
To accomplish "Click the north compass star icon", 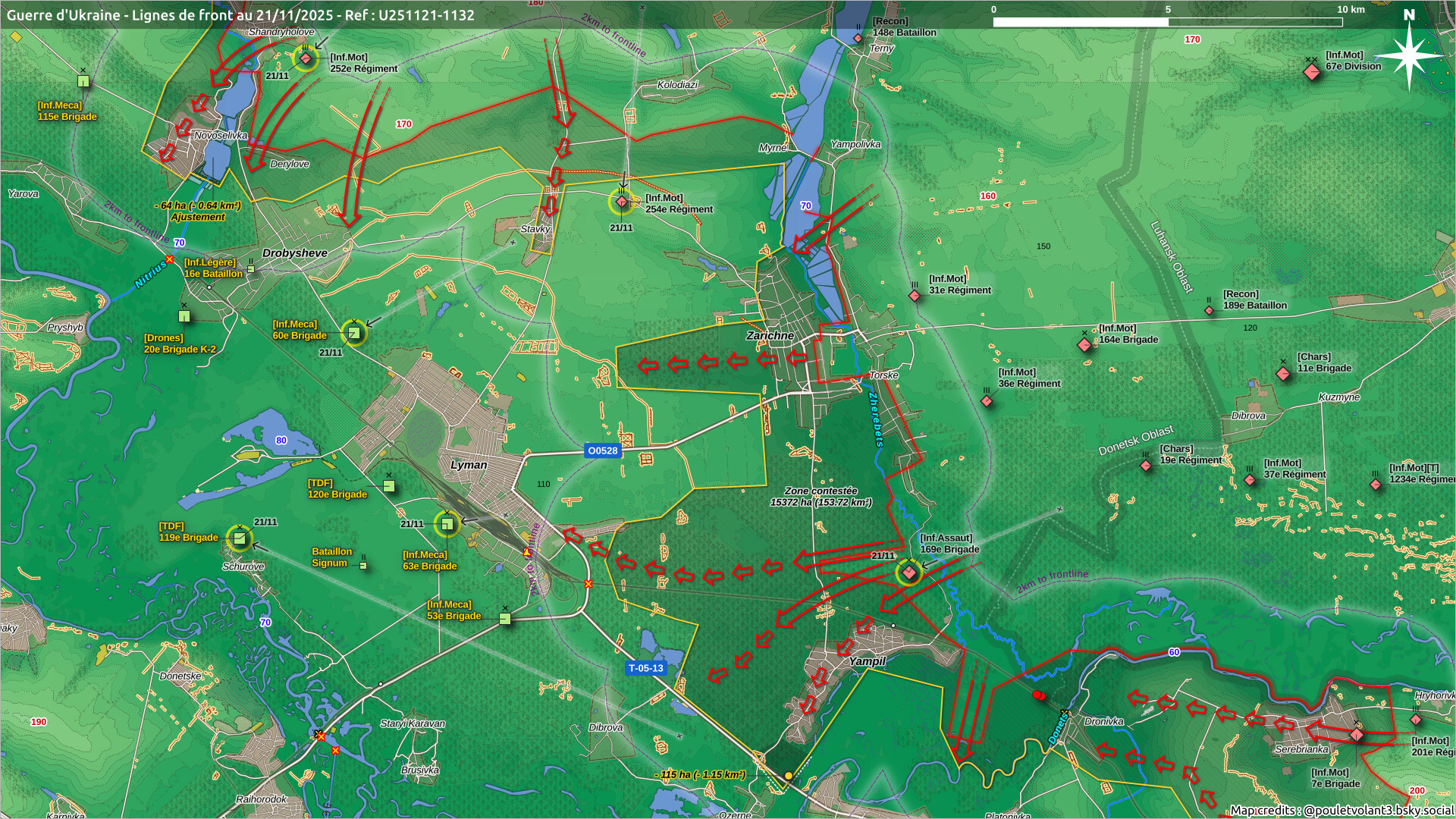I will [x=1409, y=55].
